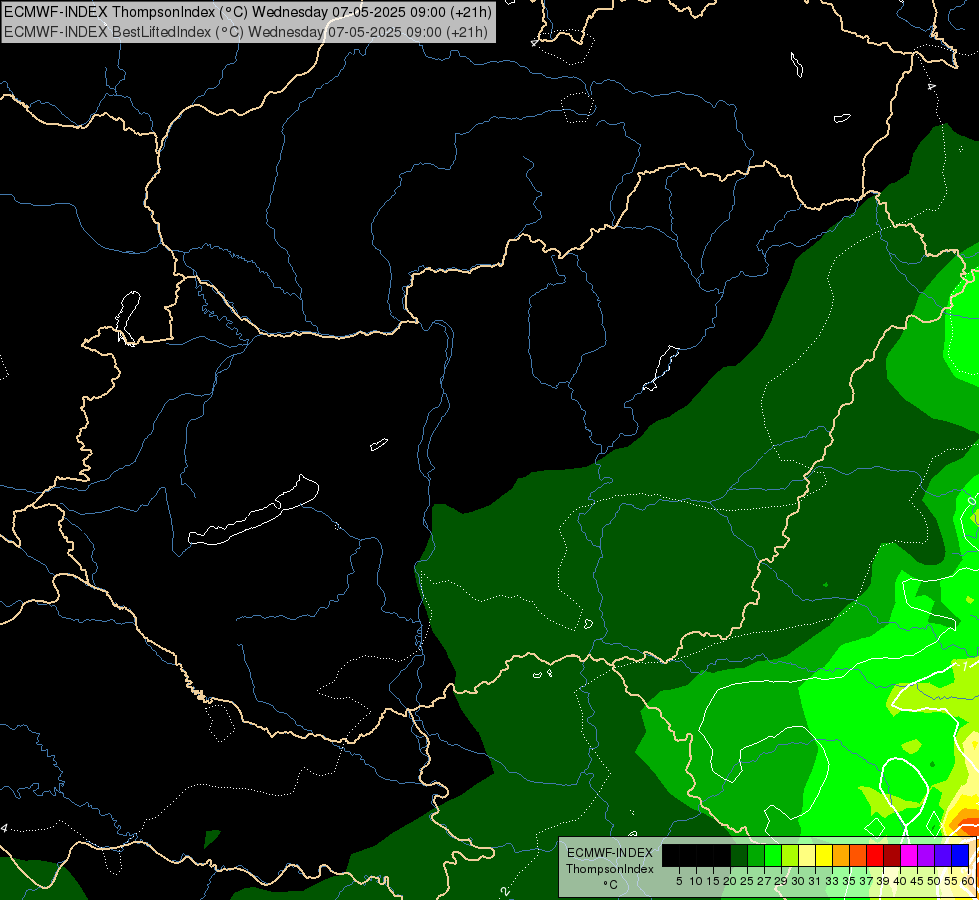This screenshot has height=900, width=979.
Task: Click legend tick value '33'
Action: (x=832, y=881)
